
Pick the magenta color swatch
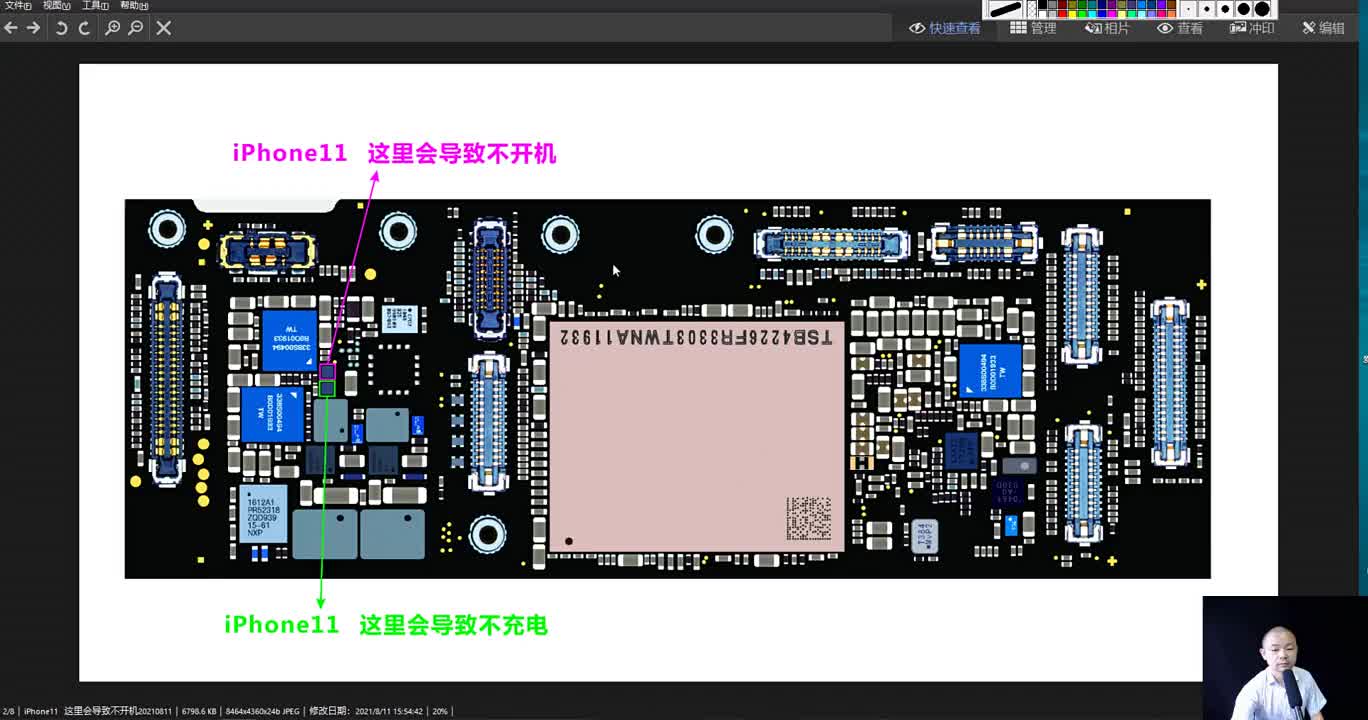[1112, 14]
